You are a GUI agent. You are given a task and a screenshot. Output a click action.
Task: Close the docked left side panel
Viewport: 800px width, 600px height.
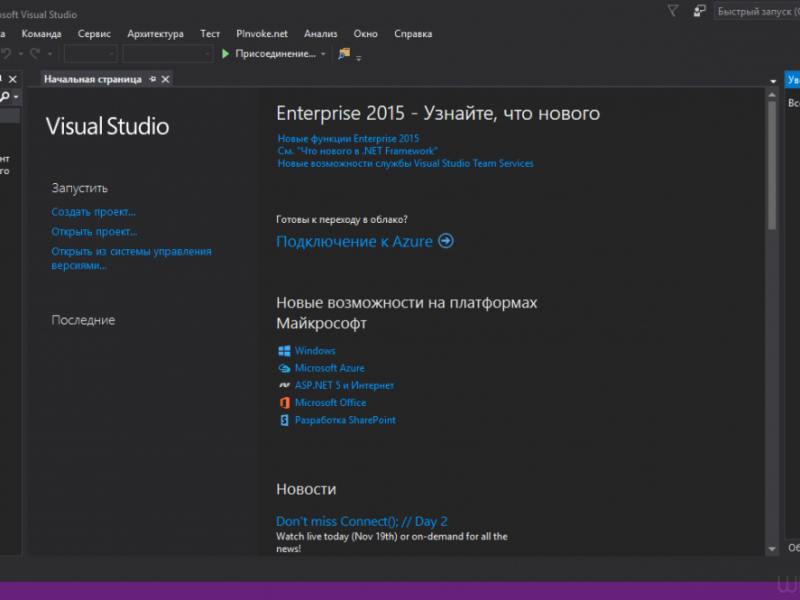(13, 79)
